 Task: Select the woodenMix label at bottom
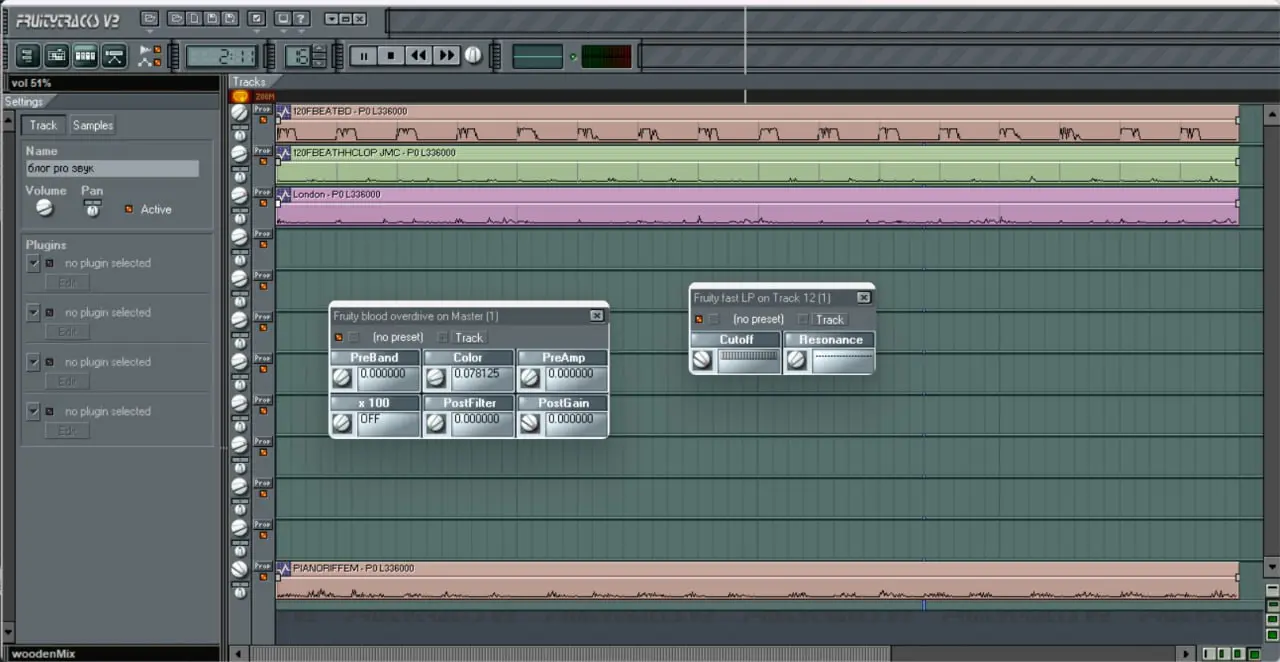[x=43, y=653]
